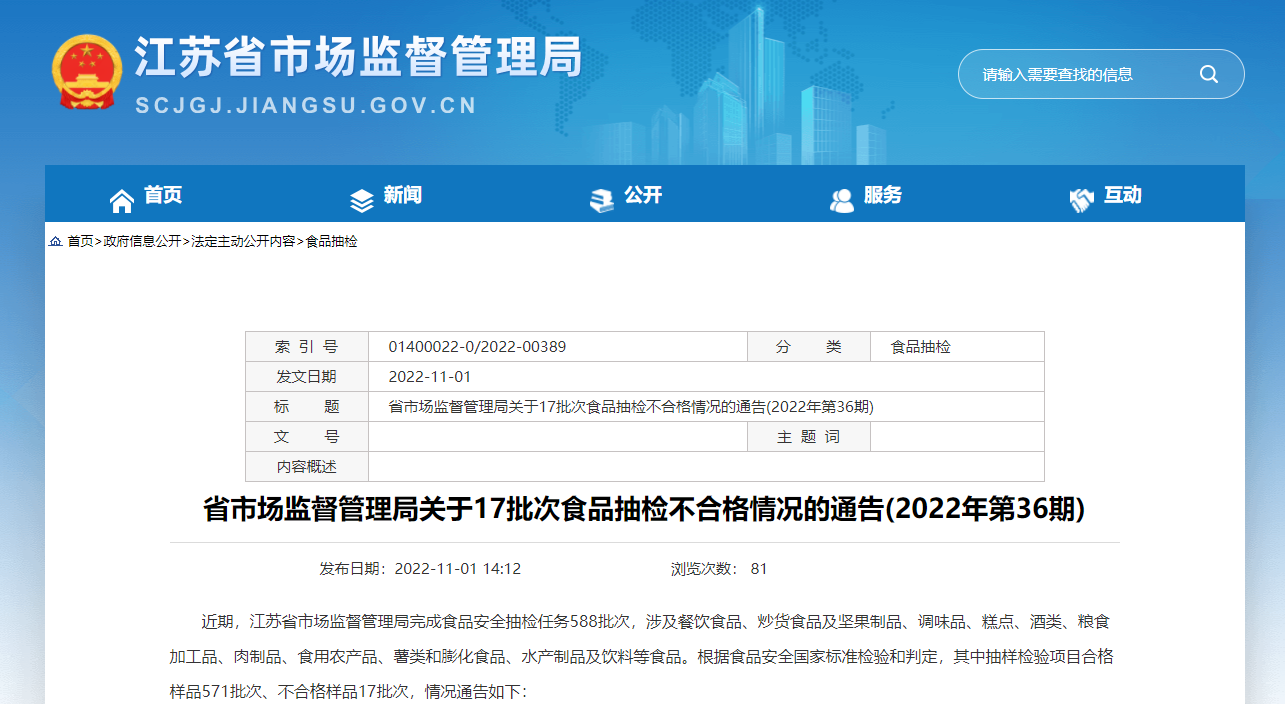Click the 浏览次数 81 view counter
This screenshot has height=704, width=1285.
tap(719, 569)
